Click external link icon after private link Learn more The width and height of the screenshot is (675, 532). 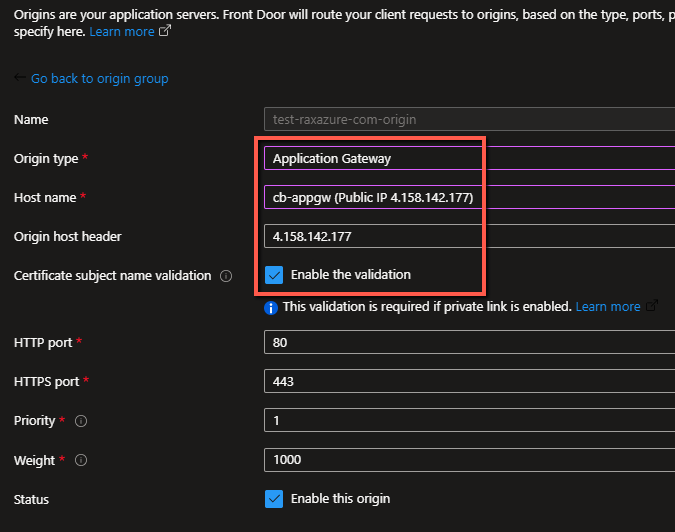click(x=652, y=306)
